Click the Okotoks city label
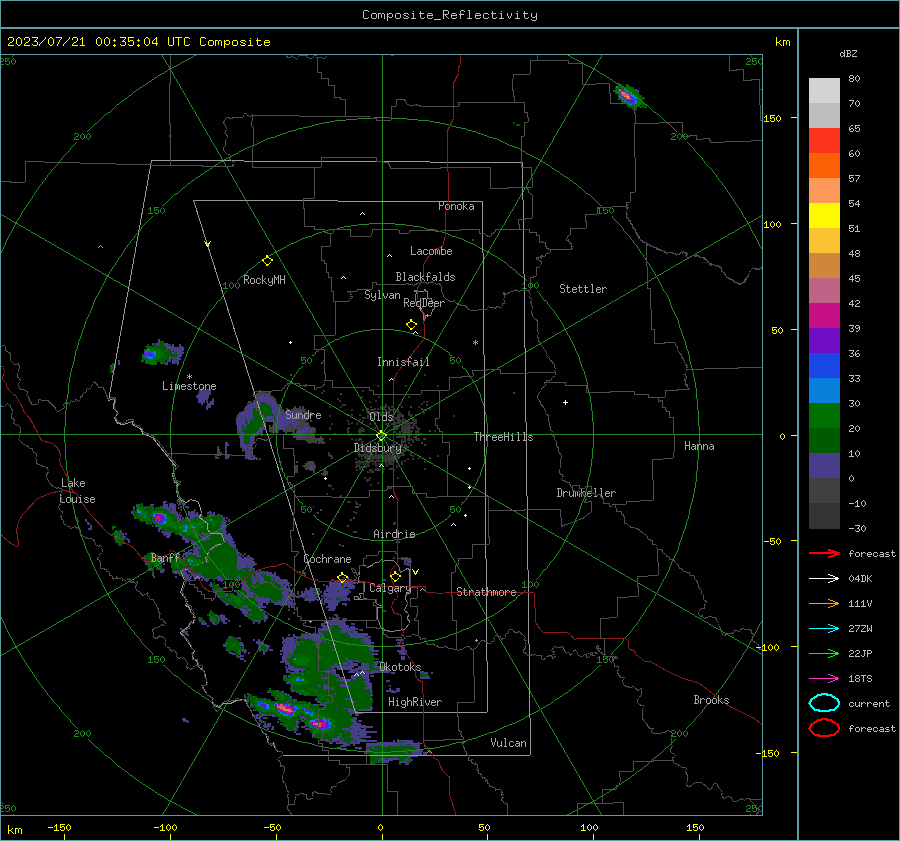The width and height of the screenshot is (900, 841). tap(400, 667)
